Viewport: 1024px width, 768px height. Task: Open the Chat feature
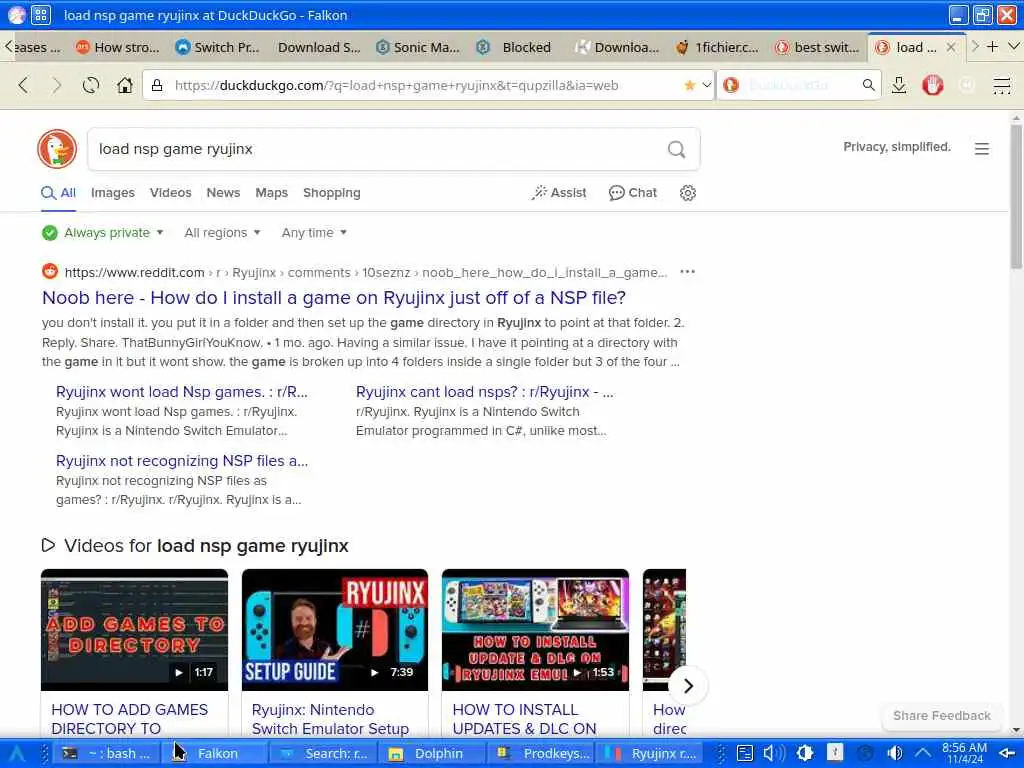click(x=633, y=193)
